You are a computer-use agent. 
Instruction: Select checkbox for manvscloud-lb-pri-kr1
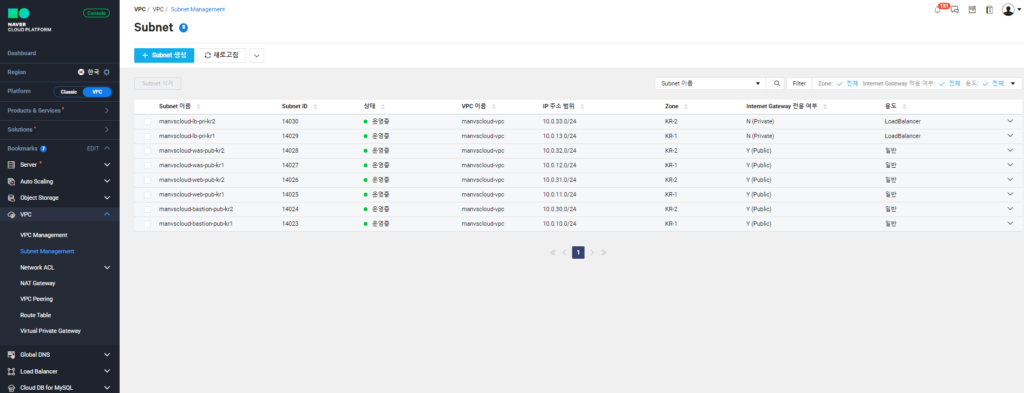coord(148,136)
